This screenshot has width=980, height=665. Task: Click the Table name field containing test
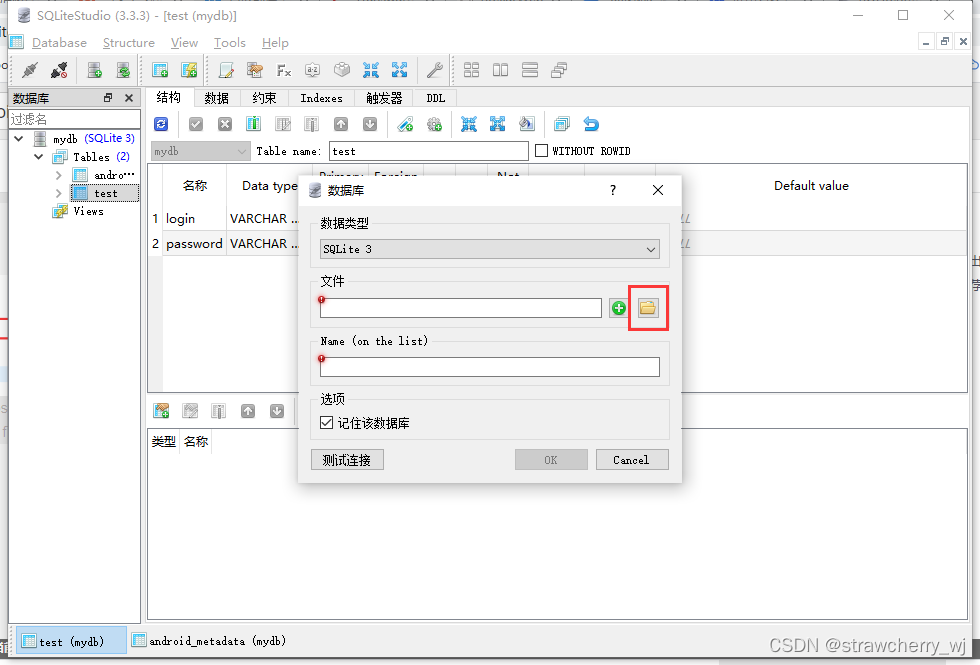(429, 151)
